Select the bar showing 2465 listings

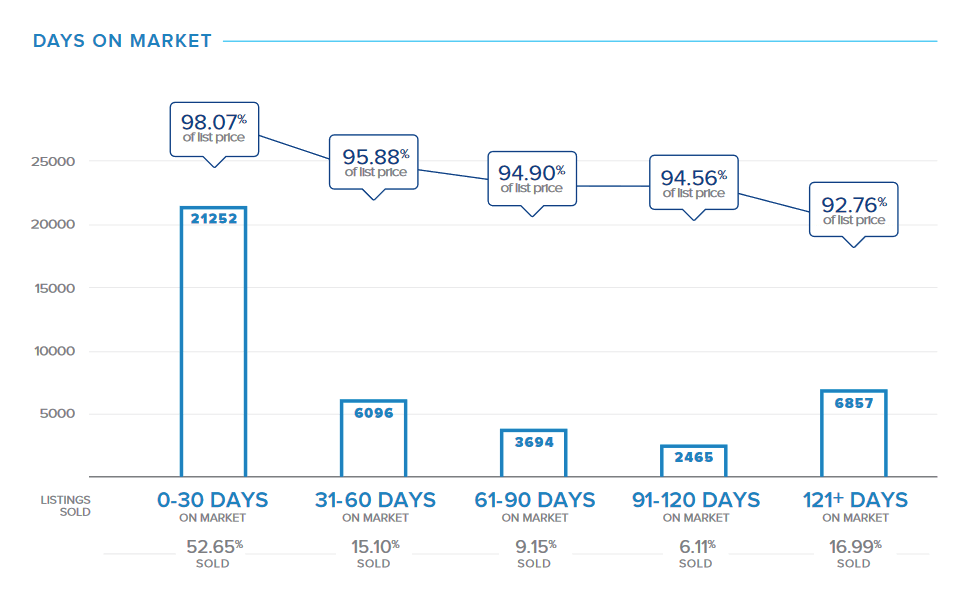tap(694, 461)
